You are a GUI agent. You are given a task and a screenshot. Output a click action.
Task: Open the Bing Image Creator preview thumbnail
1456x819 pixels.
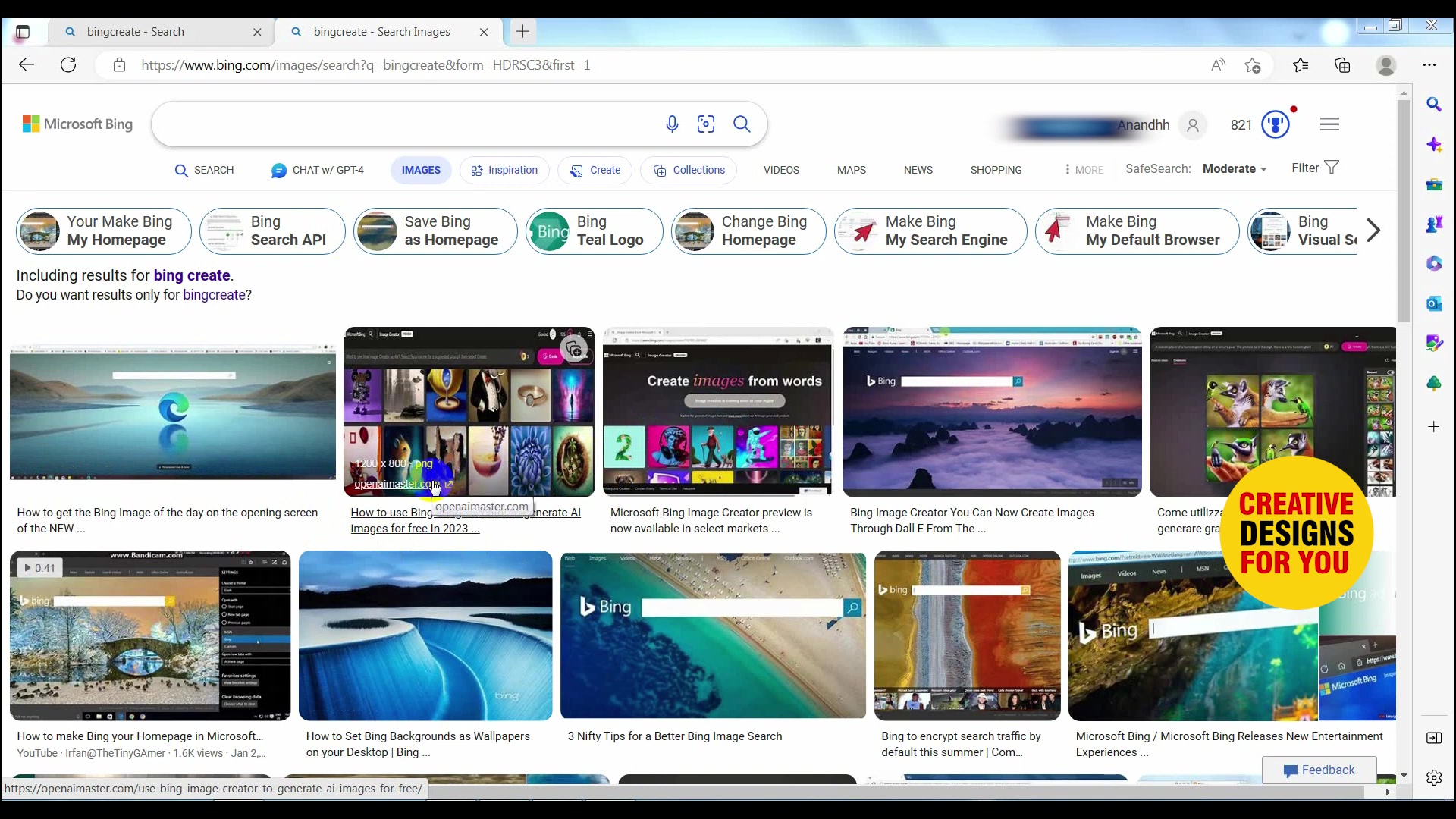click(717, 410)
